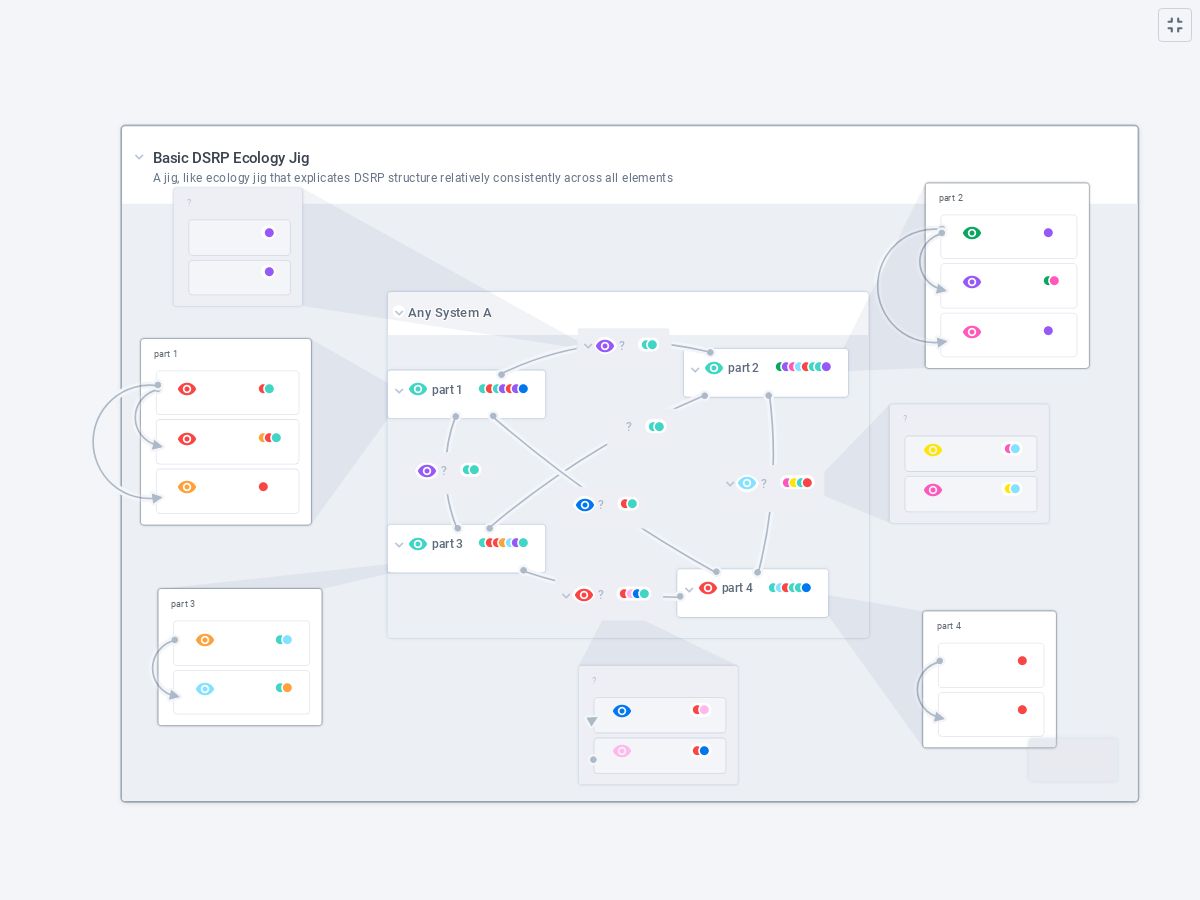Expand the part 2 node chevron

[695, 370]
